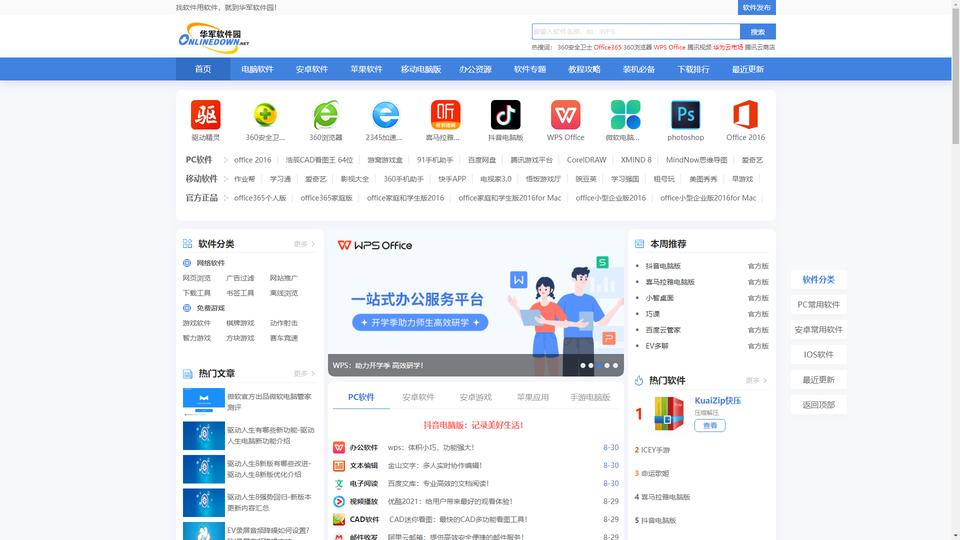Open the 抖音电脑版 link in 本周推荐
960x540 pixels.
pyautogui.click(x=663, y=266)
